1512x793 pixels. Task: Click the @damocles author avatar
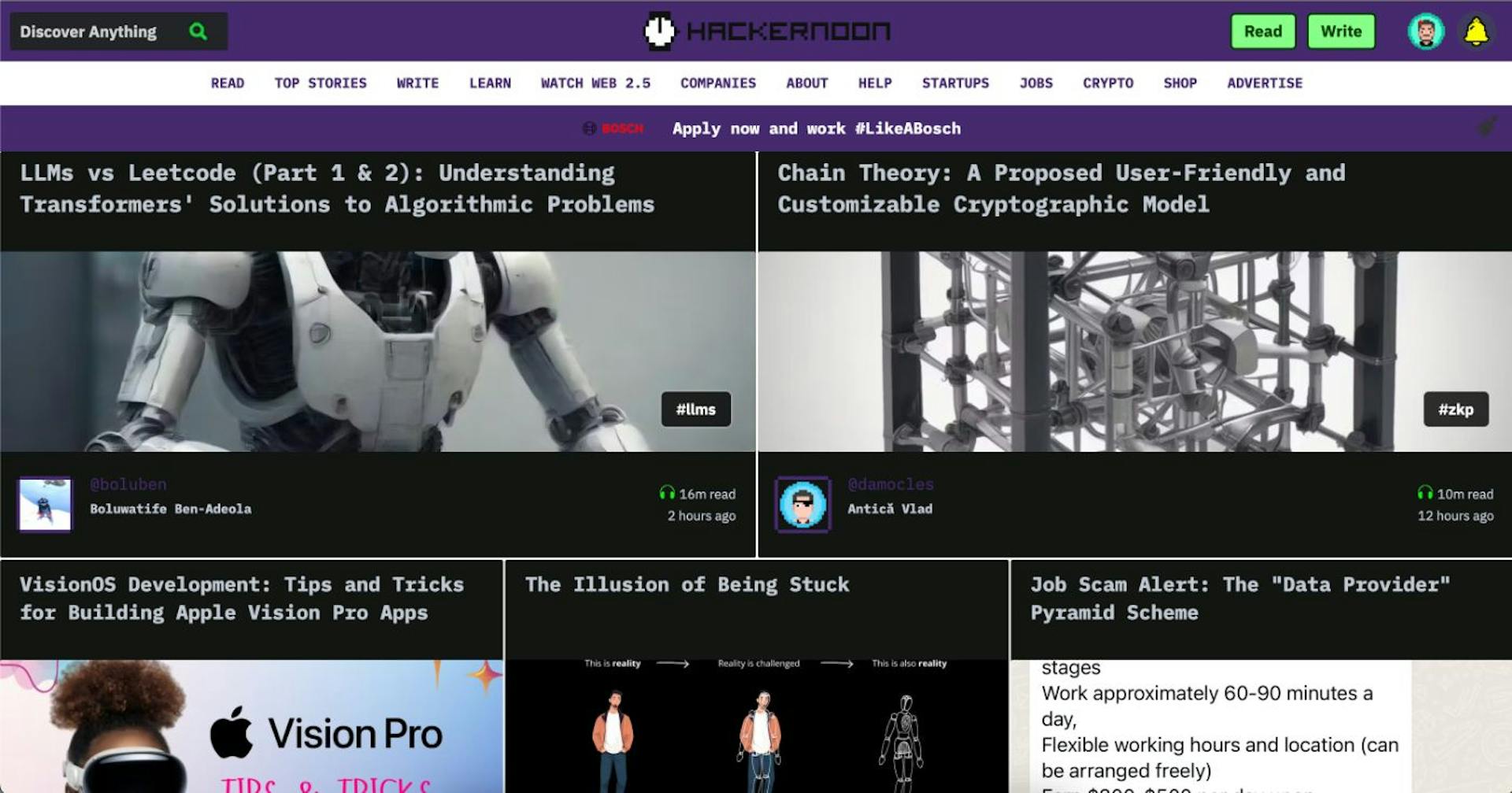(x=802, y=504)
